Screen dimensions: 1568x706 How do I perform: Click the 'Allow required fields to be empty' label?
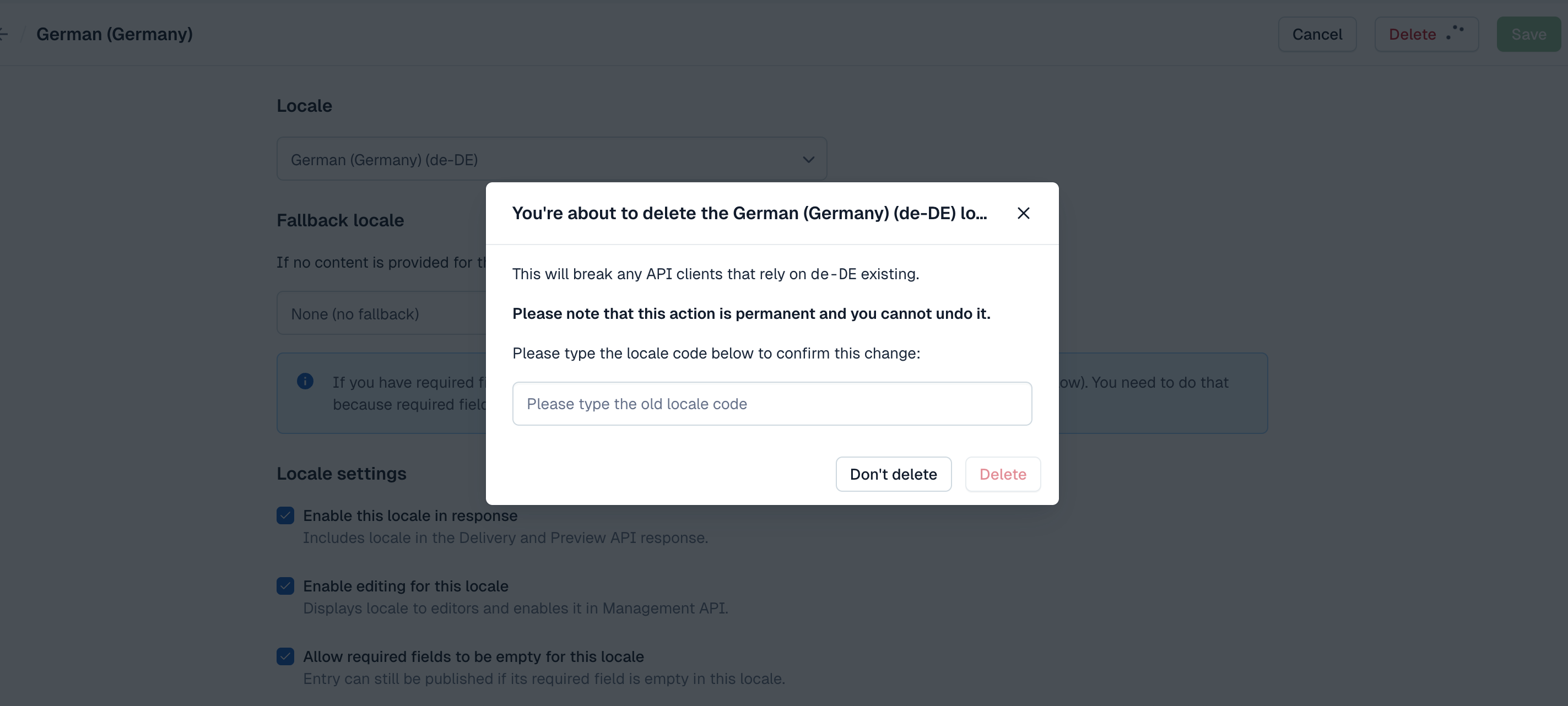coord(474,656)
